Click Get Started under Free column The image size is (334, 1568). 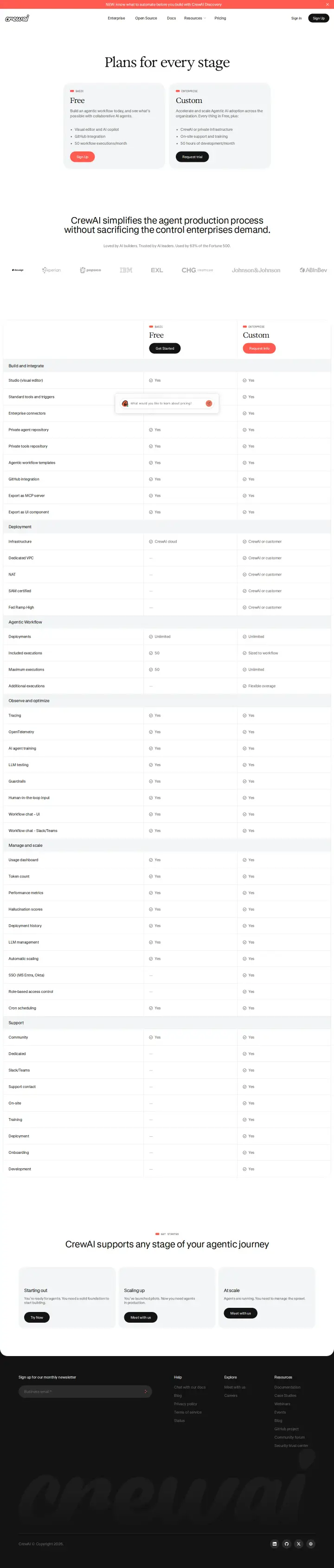click(165, 348)
